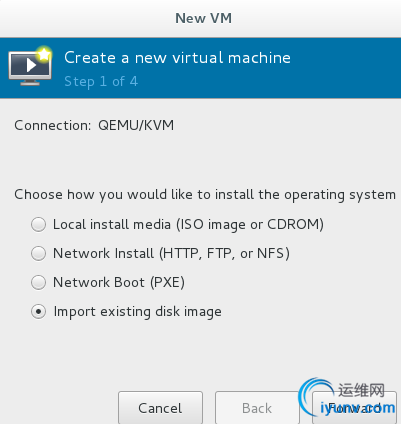
Task: Click the 'Connection:' label
Action: (52, 126)
